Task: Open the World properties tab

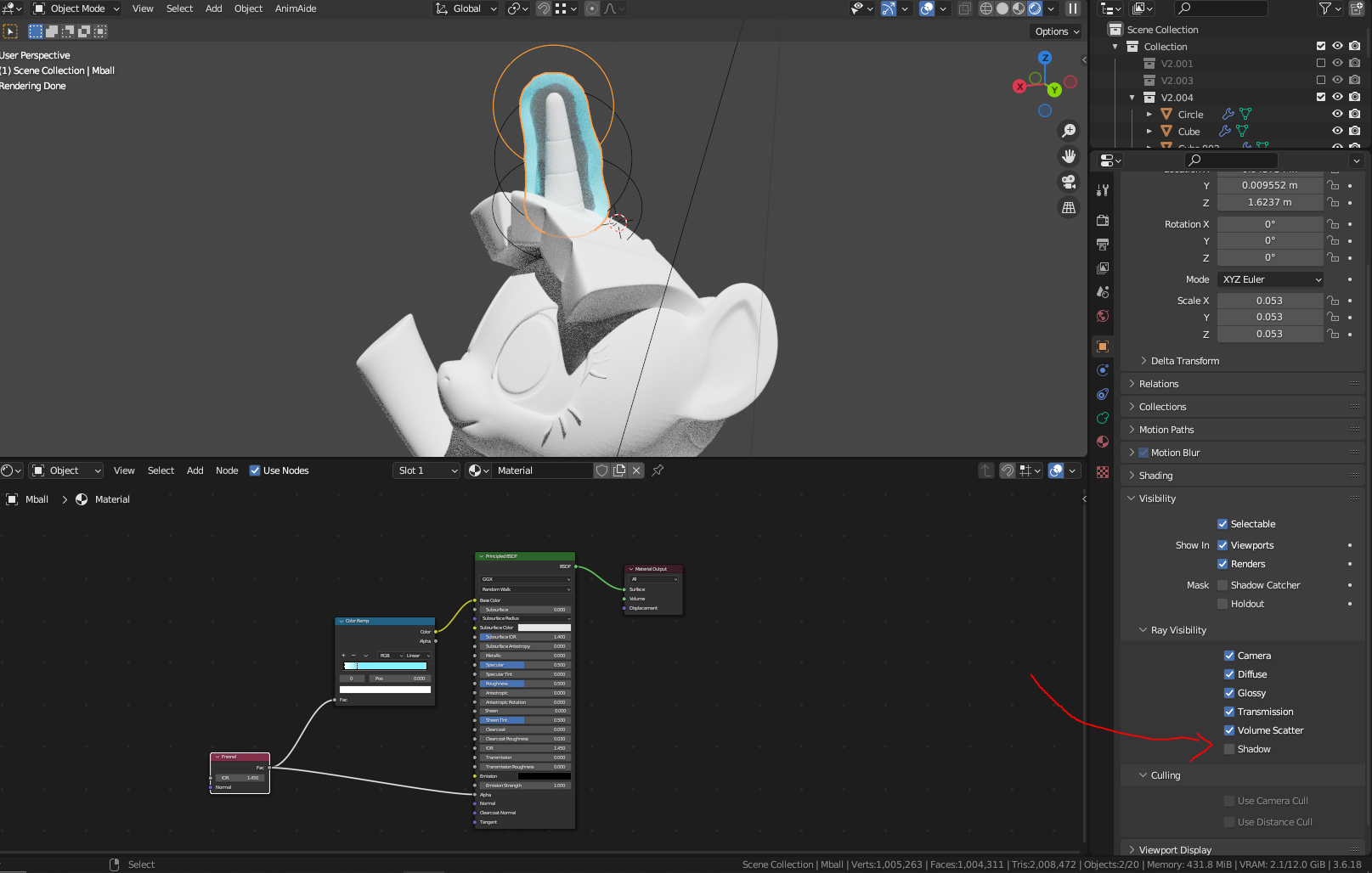Action: (x=1103, y=316)
